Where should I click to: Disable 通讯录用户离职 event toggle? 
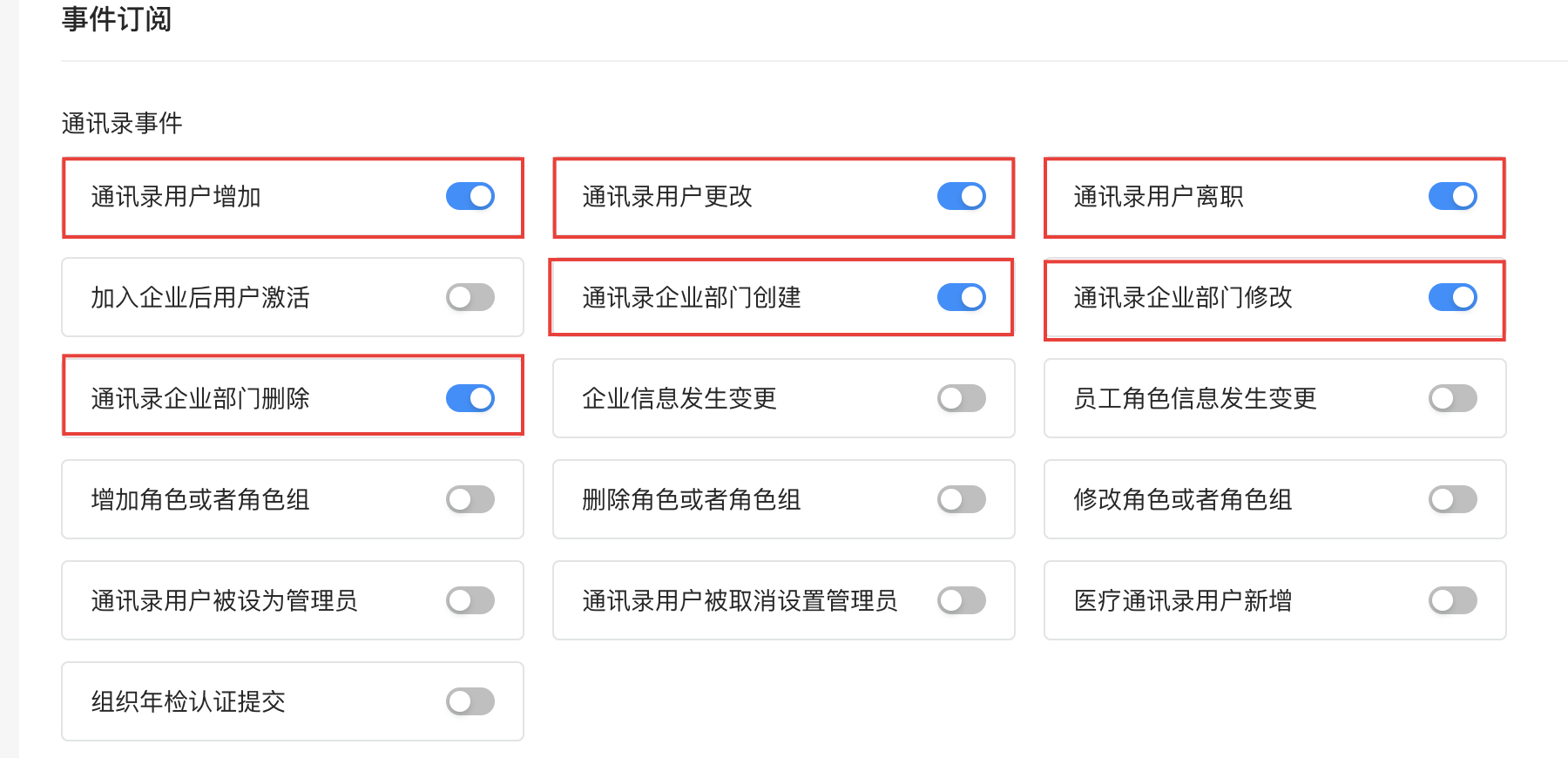click(x=1452, y=196)
